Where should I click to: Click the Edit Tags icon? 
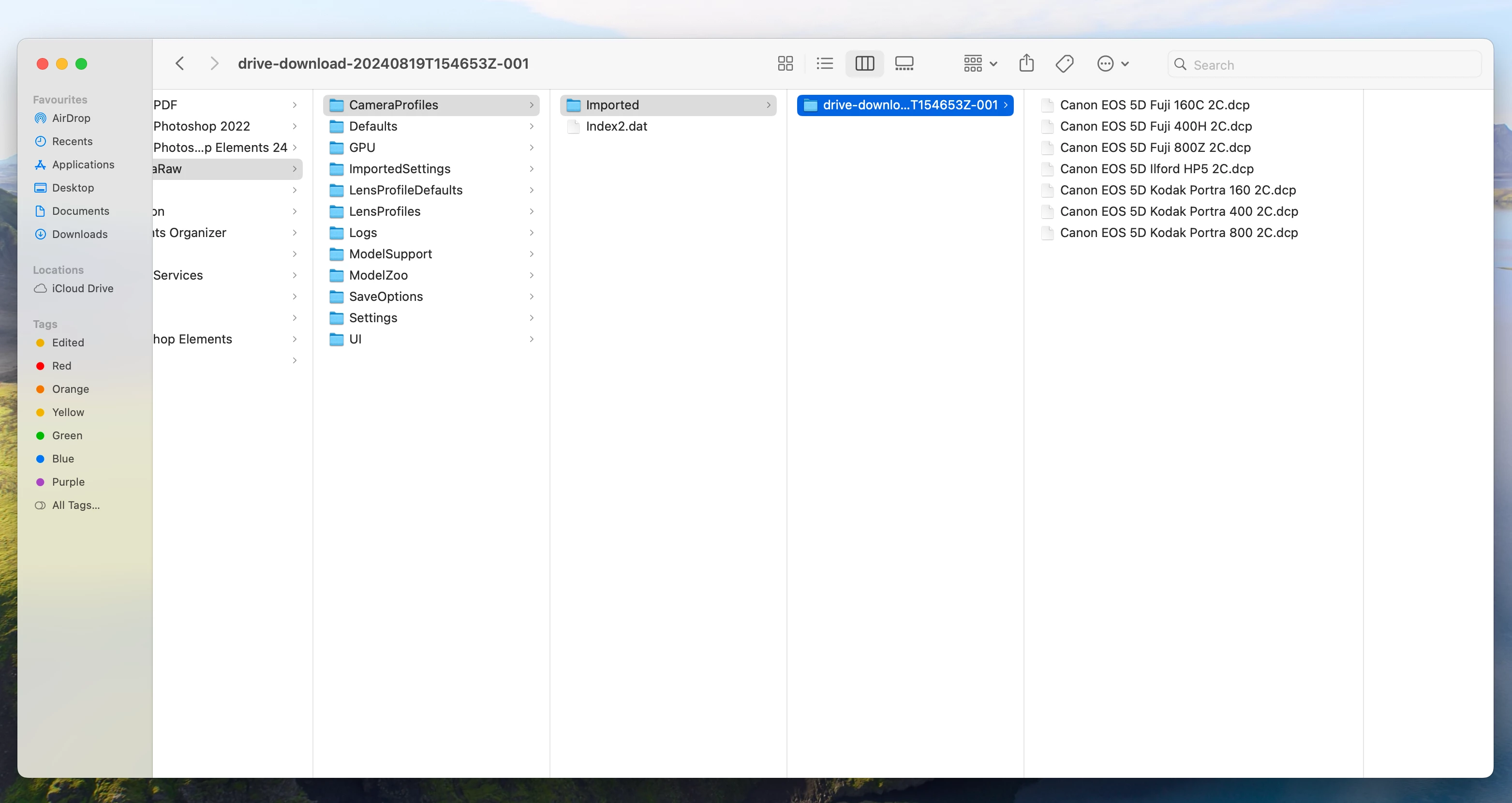1064,63
